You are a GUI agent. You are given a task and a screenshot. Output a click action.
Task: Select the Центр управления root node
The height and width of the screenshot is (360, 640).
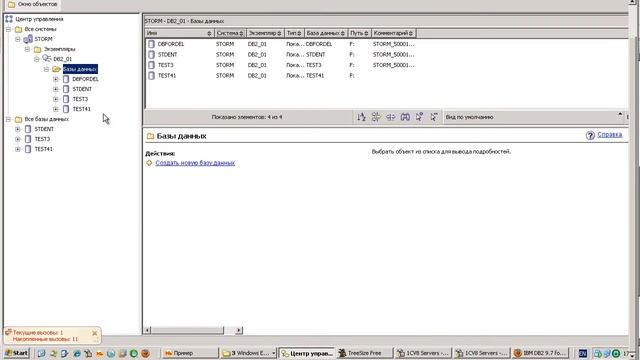[39, 19]
